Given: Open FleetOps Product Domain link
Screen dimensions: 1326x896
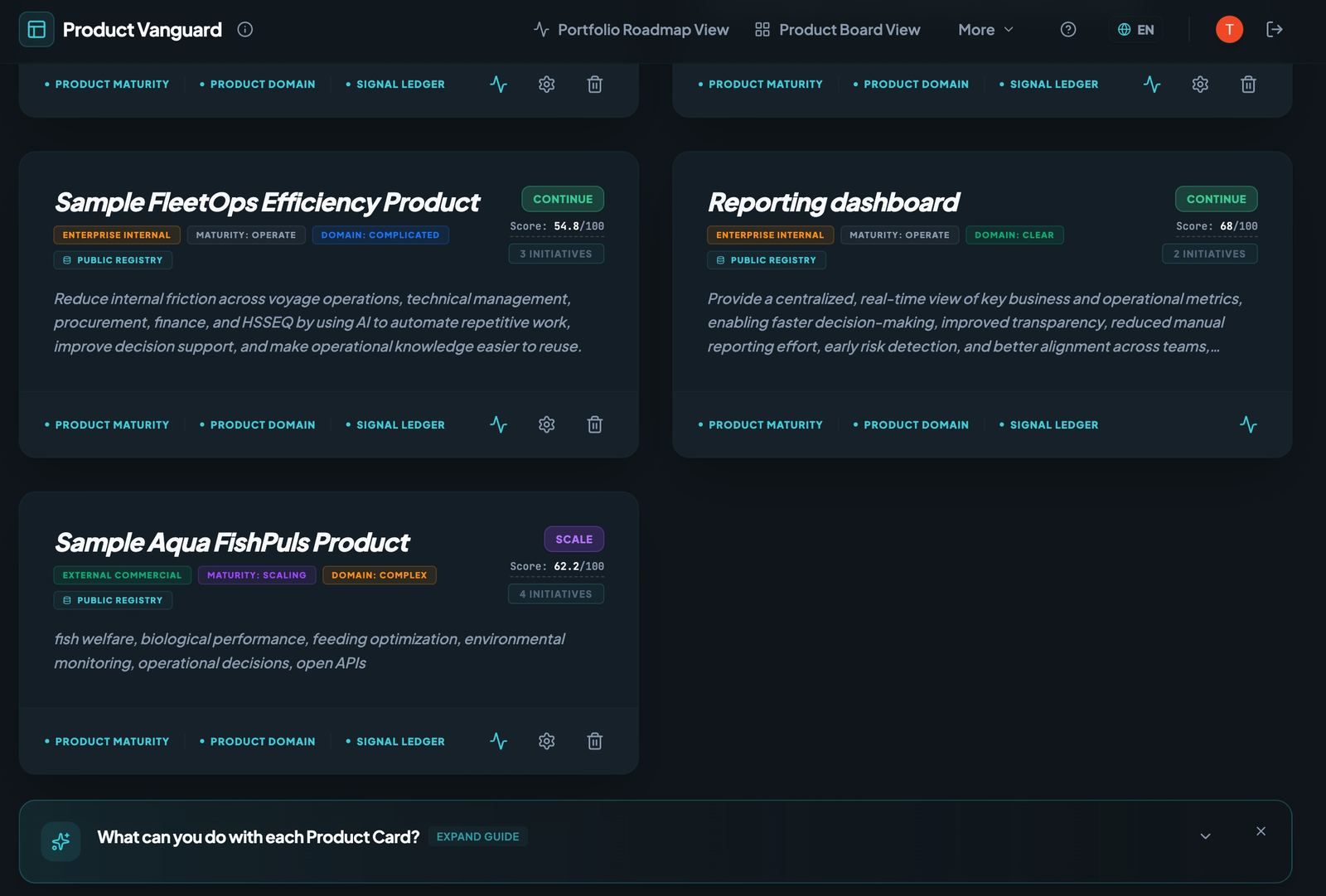Looking at the screenshot, I should 258,425.
